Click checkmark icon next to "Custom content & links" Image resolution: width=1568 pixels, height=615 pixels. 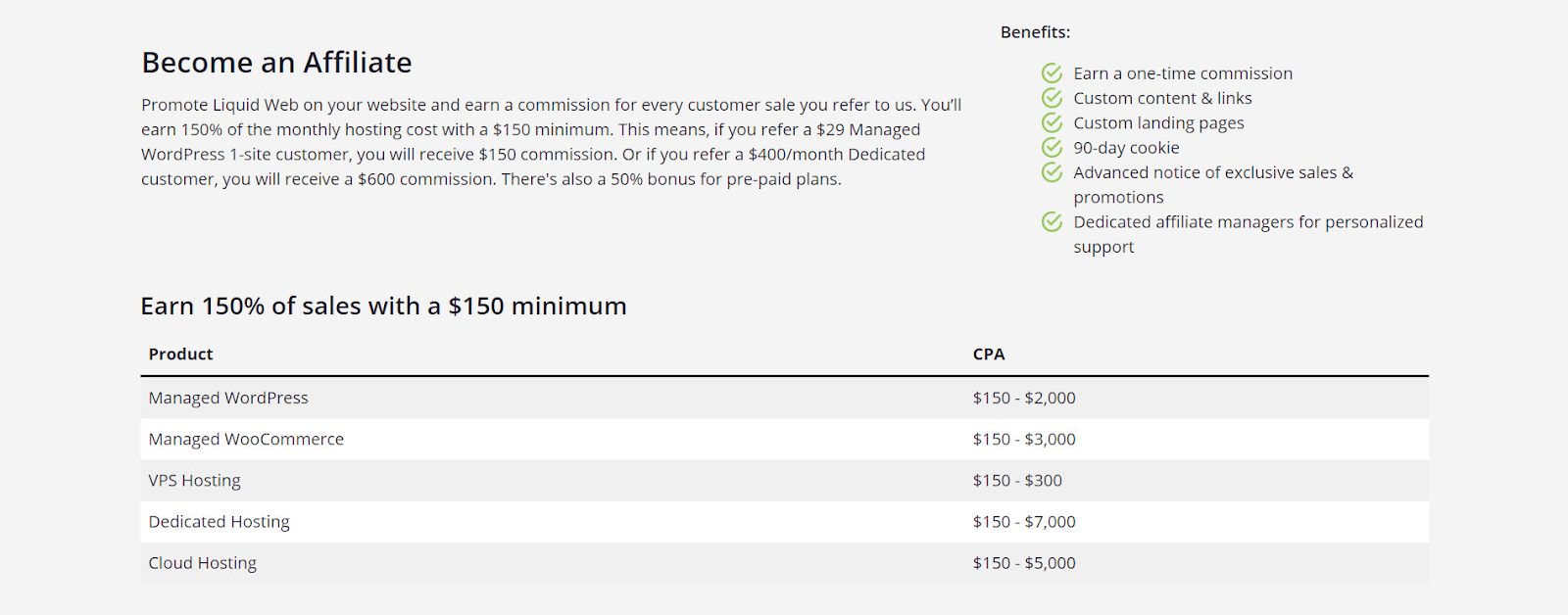tap(1052, 98)
